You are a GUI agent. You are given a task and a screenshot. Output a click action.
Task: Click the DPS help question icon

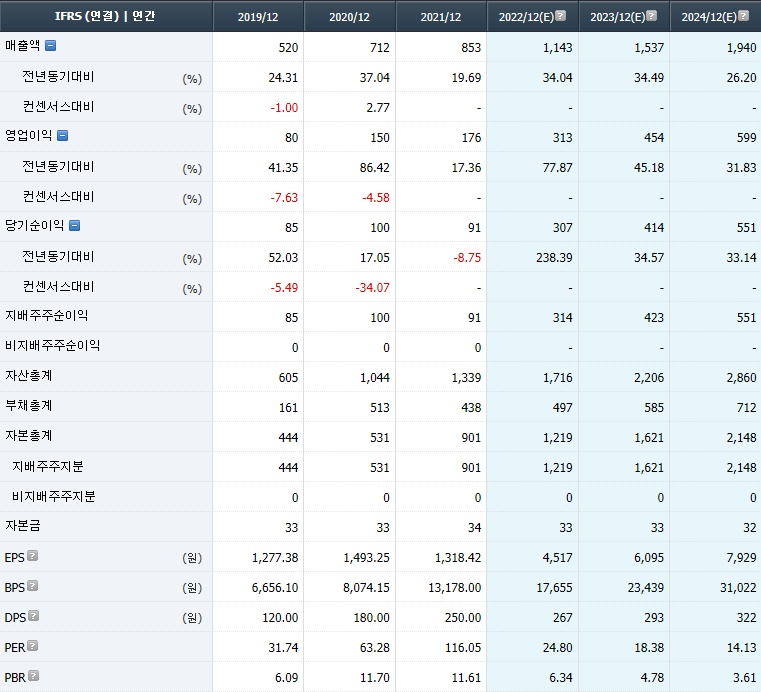pos(33,616)
